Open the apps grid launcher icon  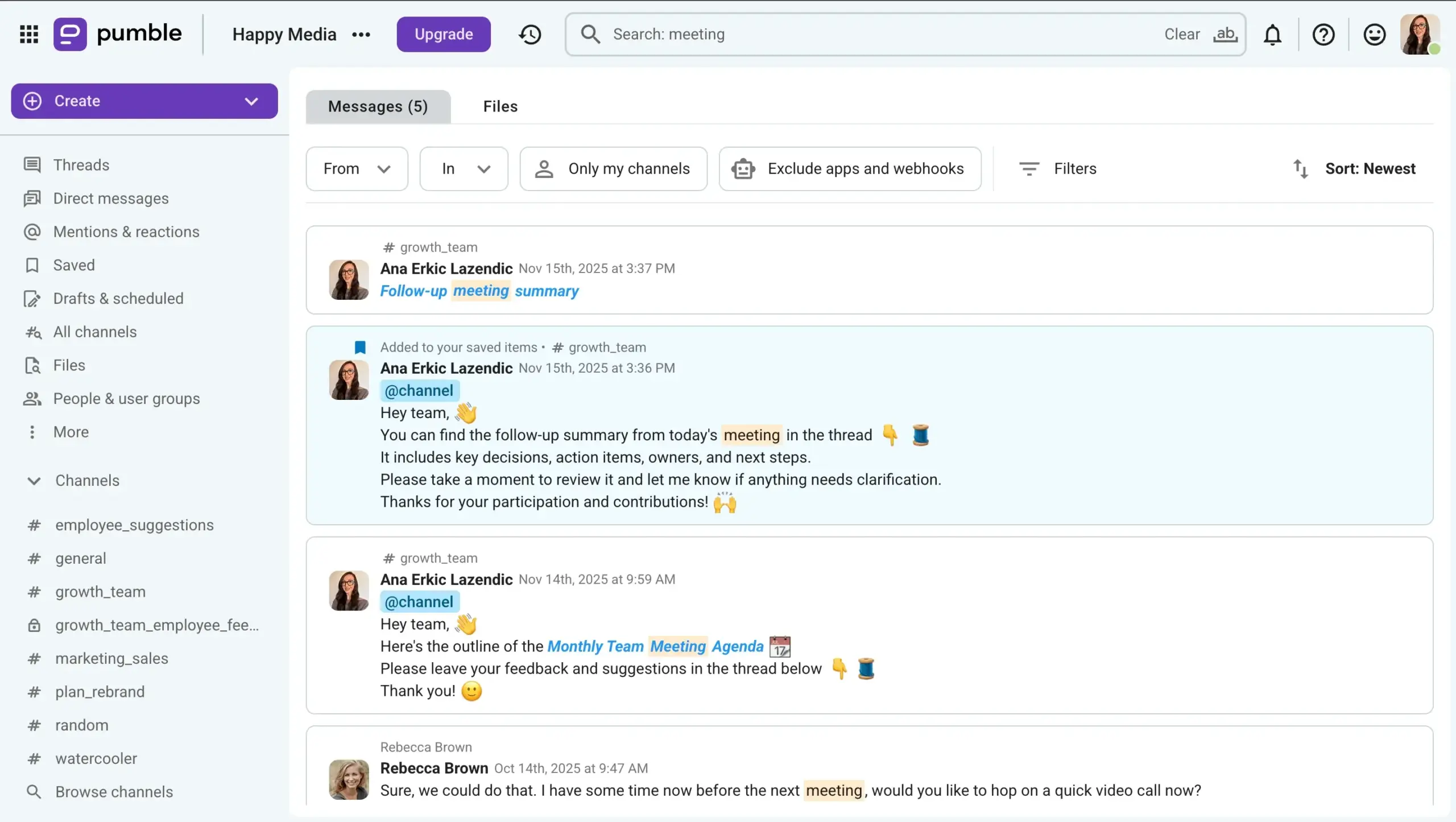[x=29, y=34]
